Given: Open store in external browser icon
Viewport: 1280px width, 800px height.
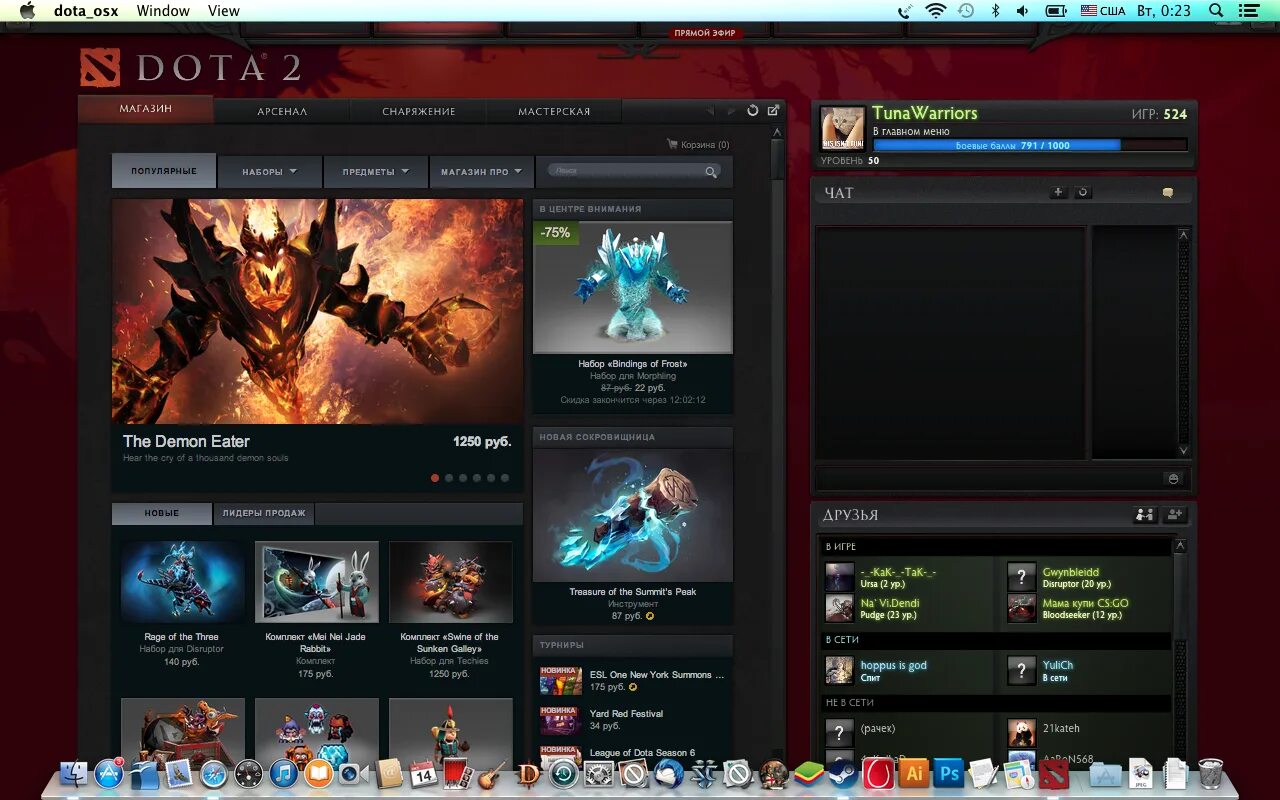Looking at the screenshot, I should (773, 110).
